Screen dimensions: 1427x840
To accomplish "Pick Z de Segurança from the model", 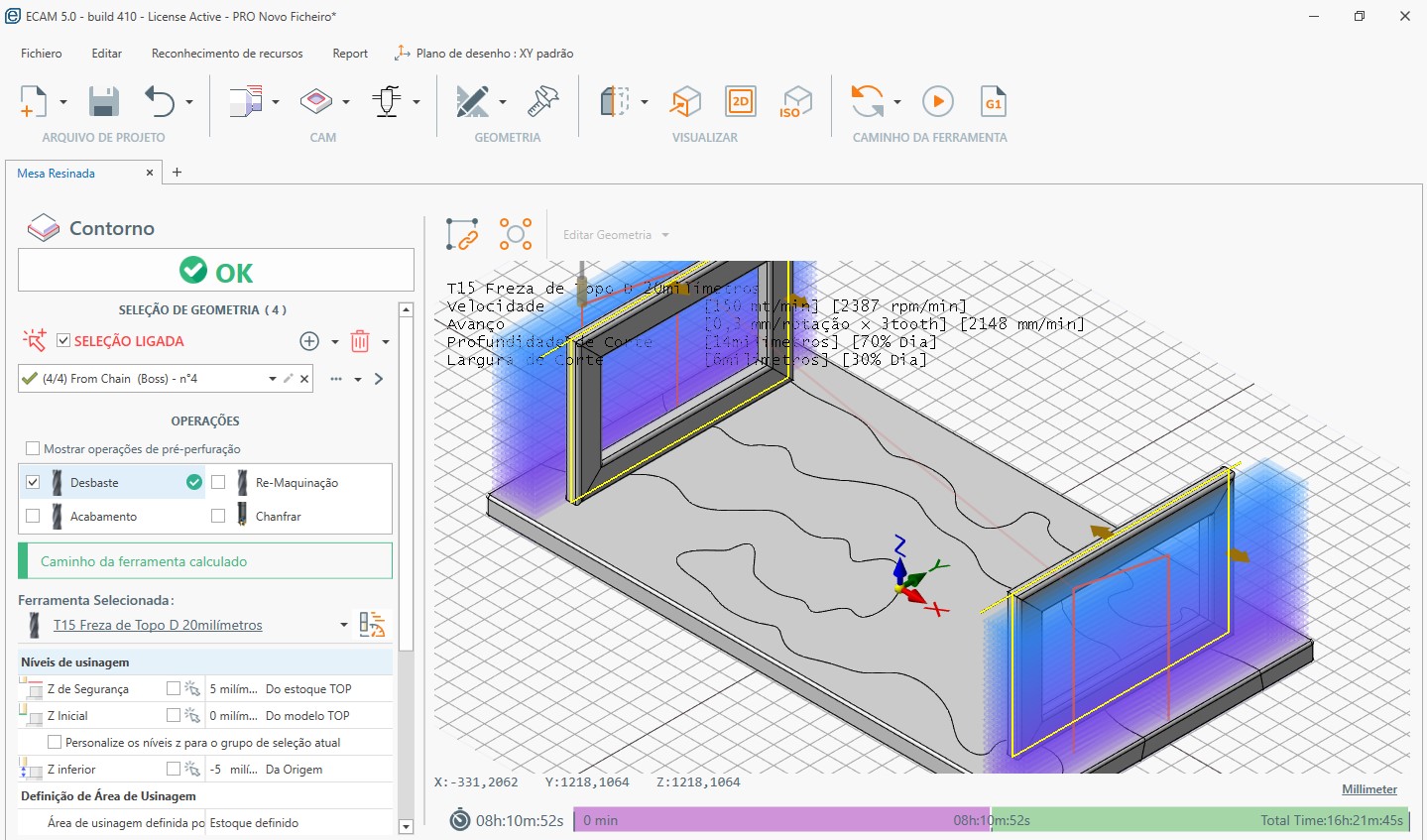I will (x=192, y=688).
